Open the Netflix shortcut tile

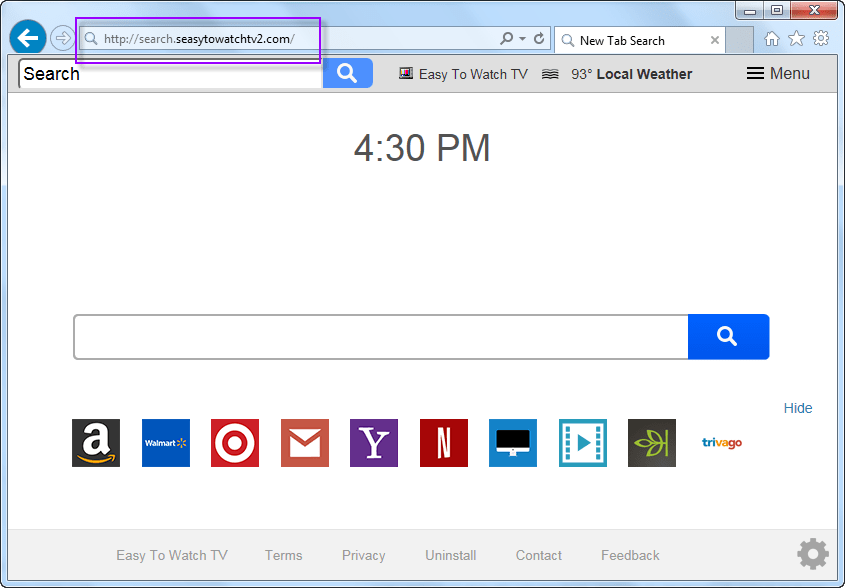[444, 443]
